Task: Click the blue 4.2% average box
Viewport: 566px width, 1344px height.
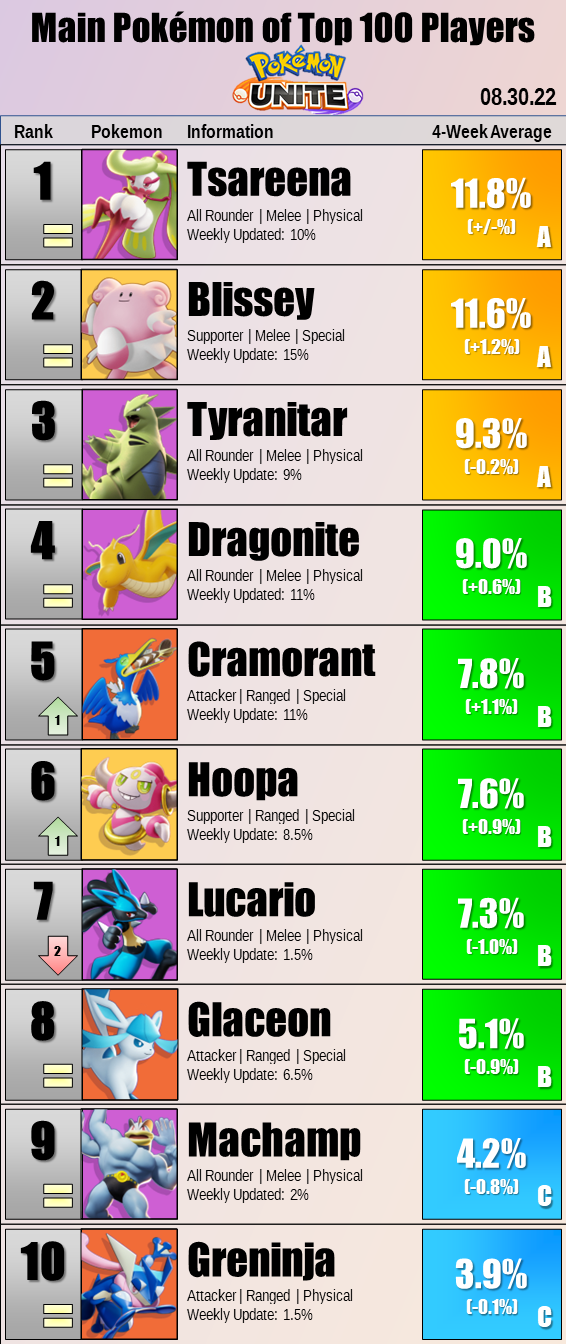Action: (492, 1164)
